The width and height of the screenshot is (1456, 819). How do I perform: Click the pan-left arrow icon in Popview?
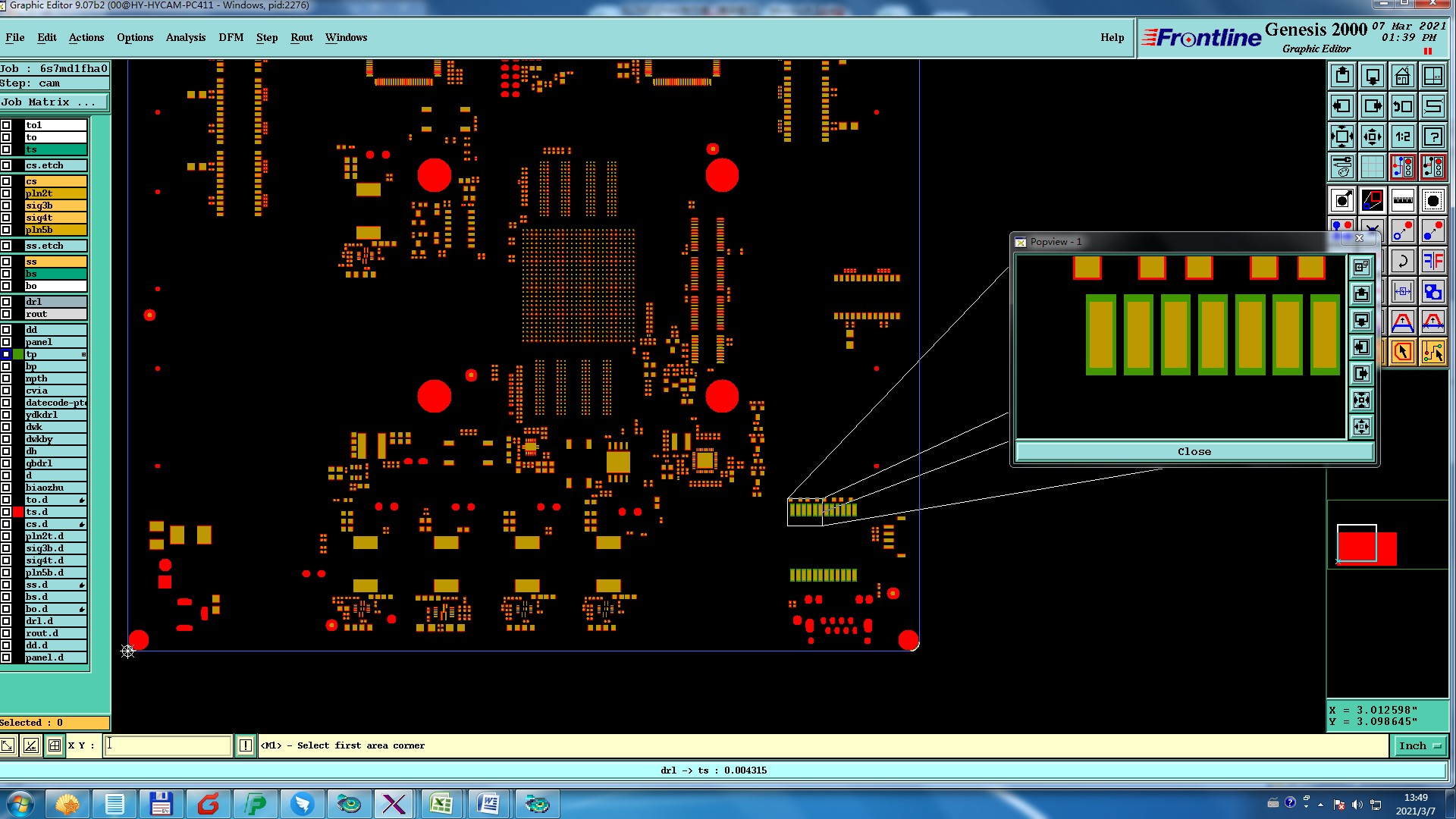(x=1361, y=347)
